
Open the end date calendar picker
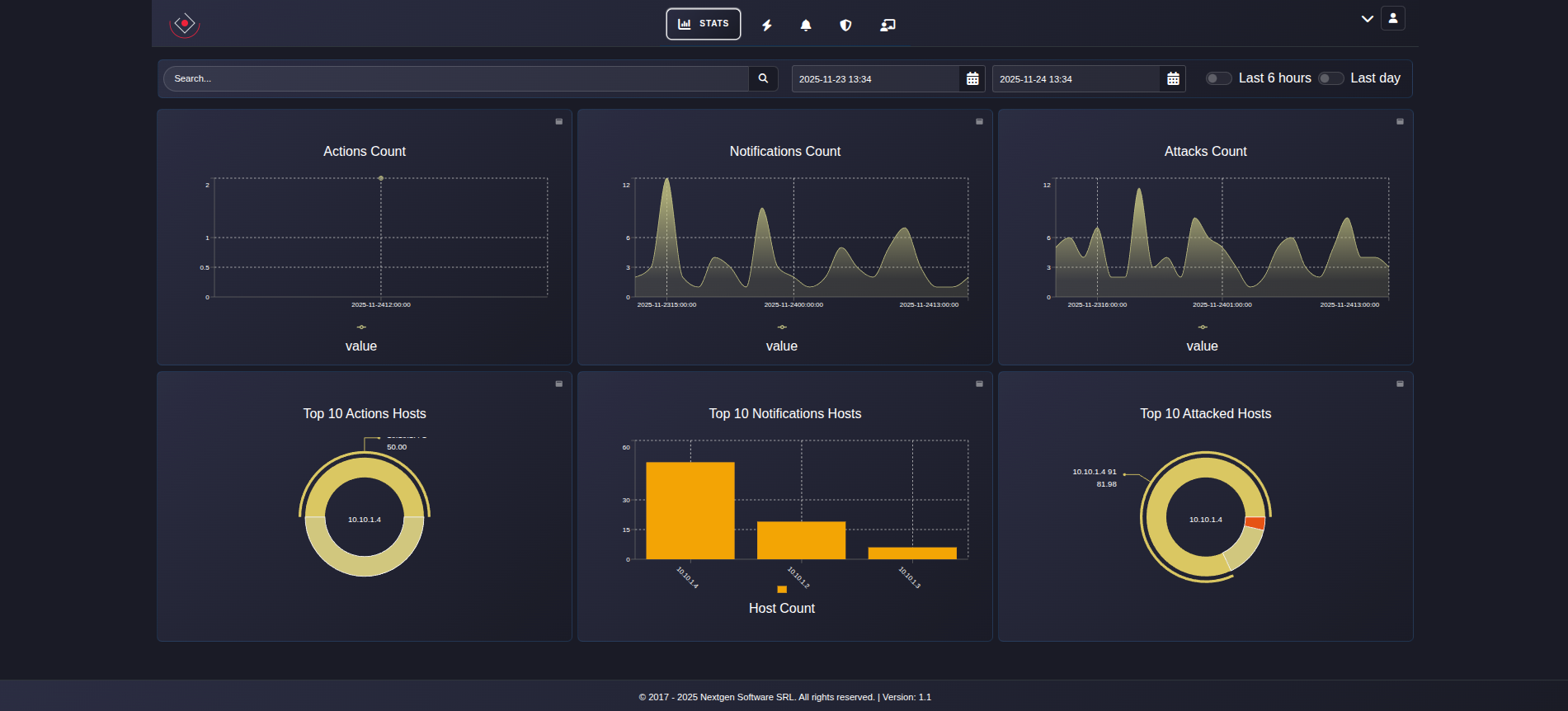tap(1173, 78)
